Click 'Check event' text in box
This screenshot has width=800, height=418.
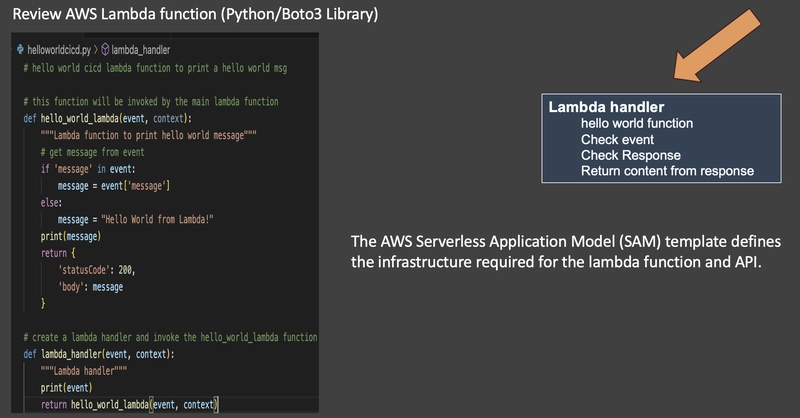tap(617, 139)
